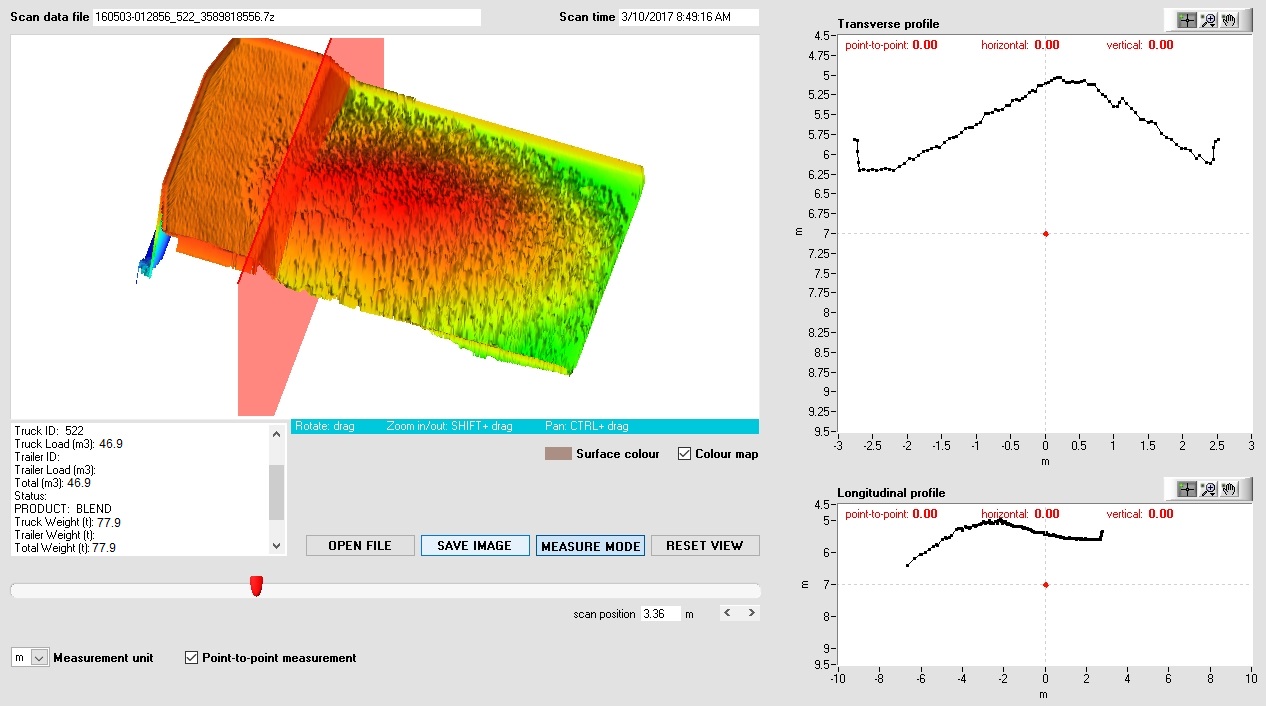Activate pan hand tool for Transverse profile
The image size is (1266, 706).
coord(1228,20)
